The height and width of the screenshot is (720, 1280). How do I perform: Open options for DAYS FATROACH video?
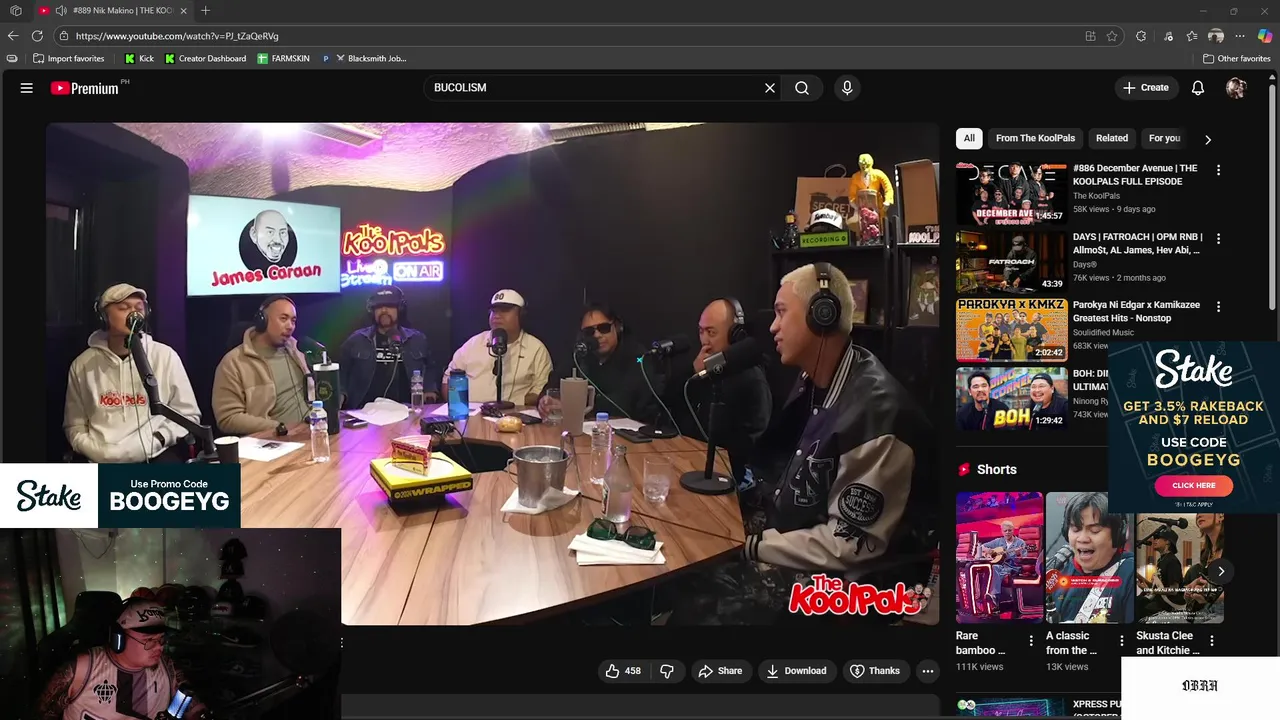(1218, 238)
